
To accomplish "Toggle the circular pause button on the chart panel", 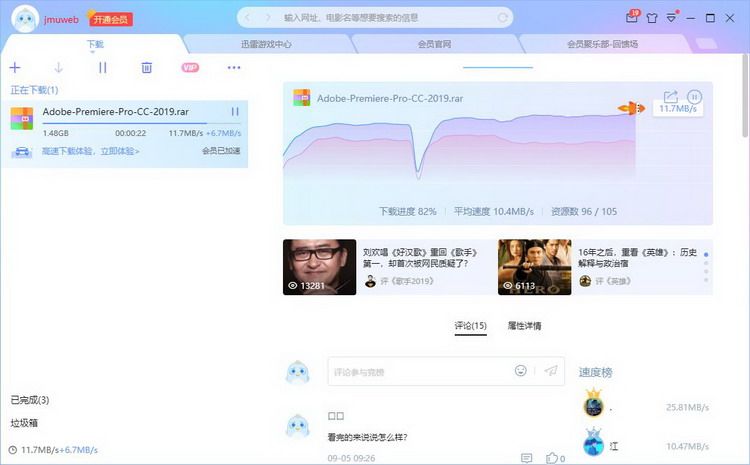I will (x=694, y=97).
